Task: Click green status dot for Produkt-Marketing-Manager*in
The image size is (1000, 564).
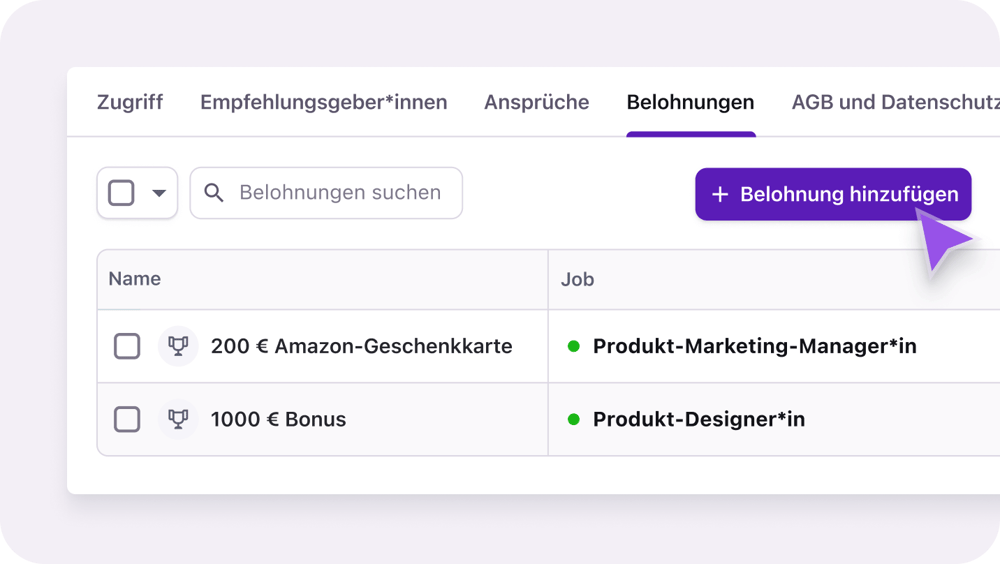Action: tap(574, 346)
